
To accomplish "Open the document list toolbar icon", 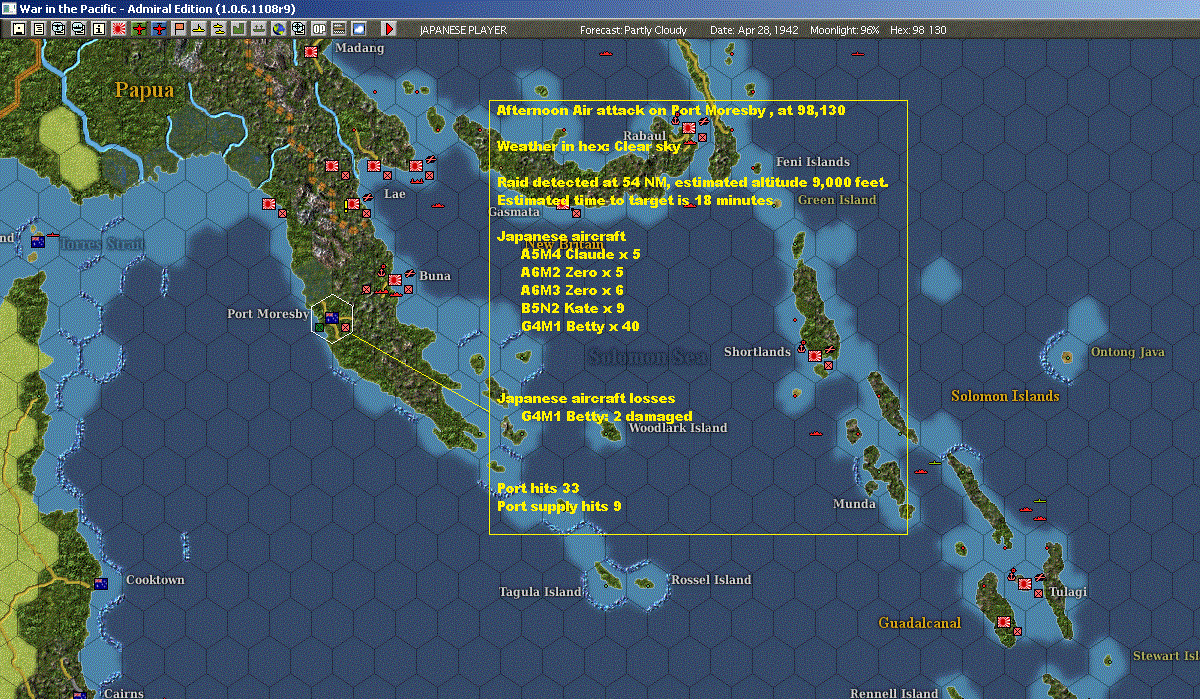I will [39, 29].
